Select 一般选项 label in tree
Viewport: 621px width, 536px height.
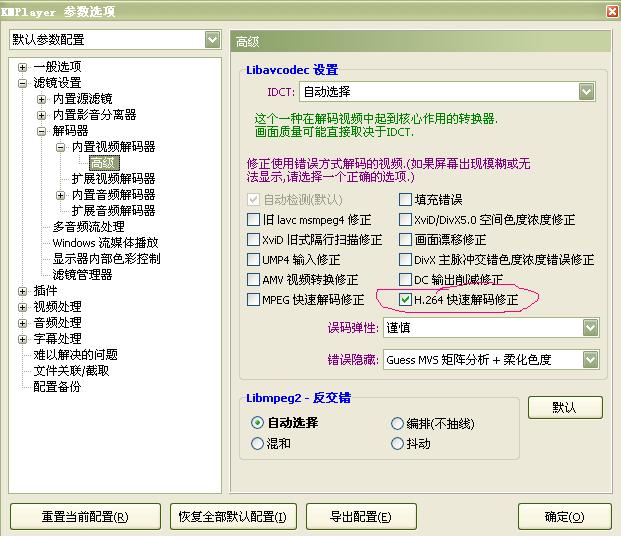pyautogui.click(x=57, y=67)
